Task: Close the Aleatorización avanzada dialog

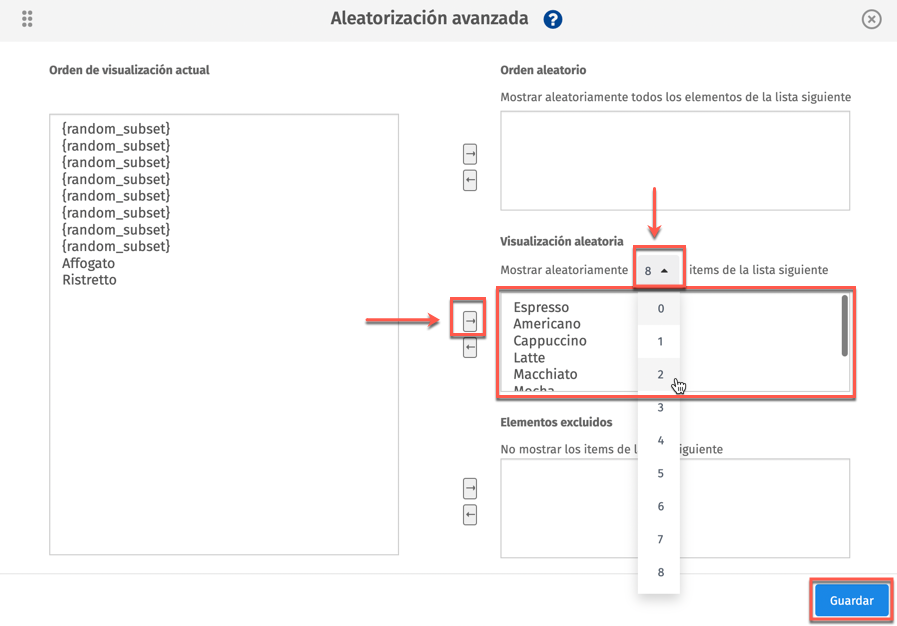Action: click(872, 19)
